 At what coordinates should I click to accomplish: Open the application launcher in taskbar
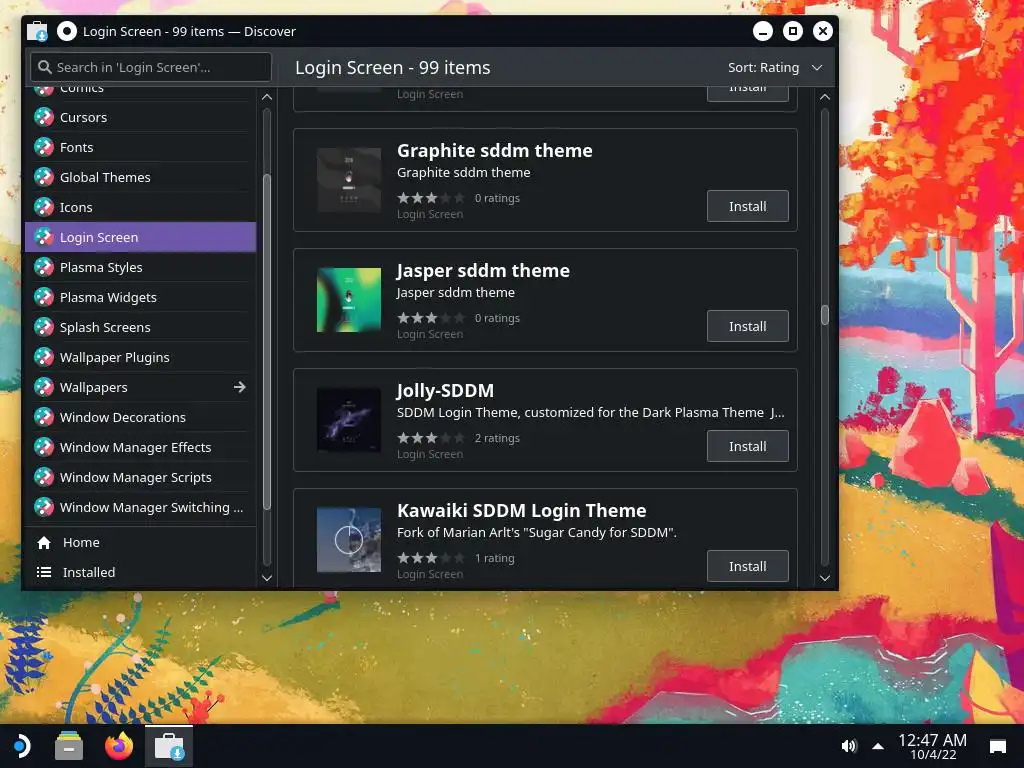pos(21,746)
